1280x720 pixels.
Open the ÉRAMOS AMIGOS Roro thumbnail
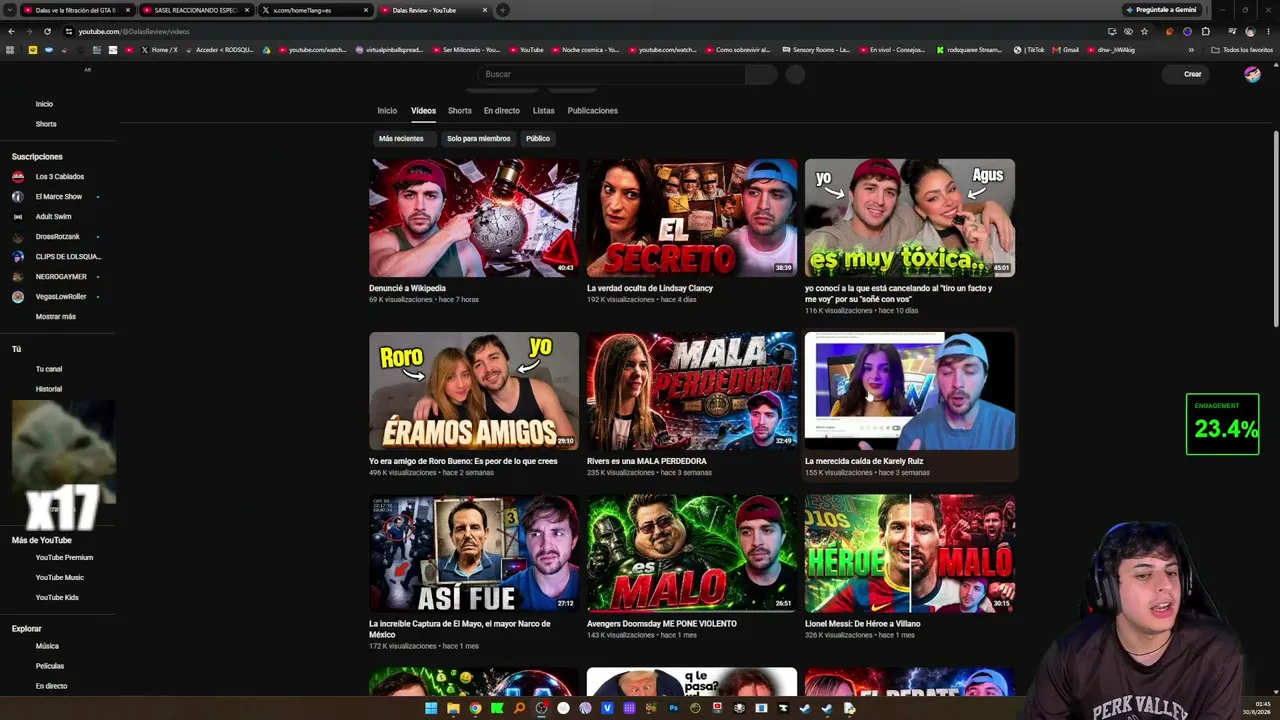pyautogui.click(x=474, y=391)
